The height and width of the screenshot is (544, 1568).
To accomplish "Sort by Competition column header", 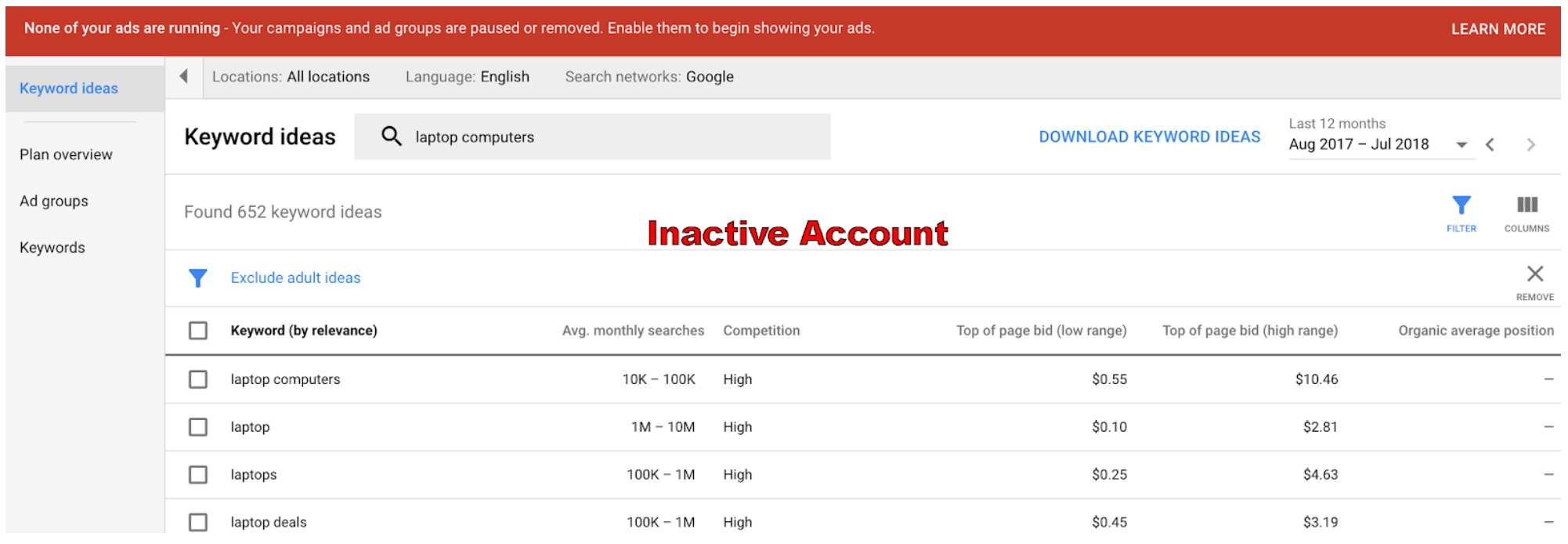I will (761, 331).
